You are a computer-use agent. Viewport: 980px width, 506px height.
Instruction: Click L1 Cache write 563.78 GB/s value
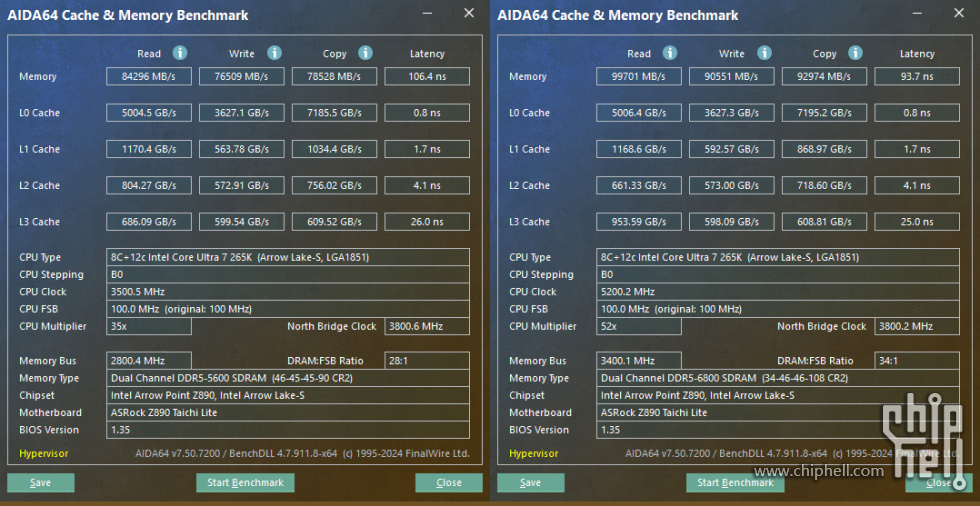[242, 149]
